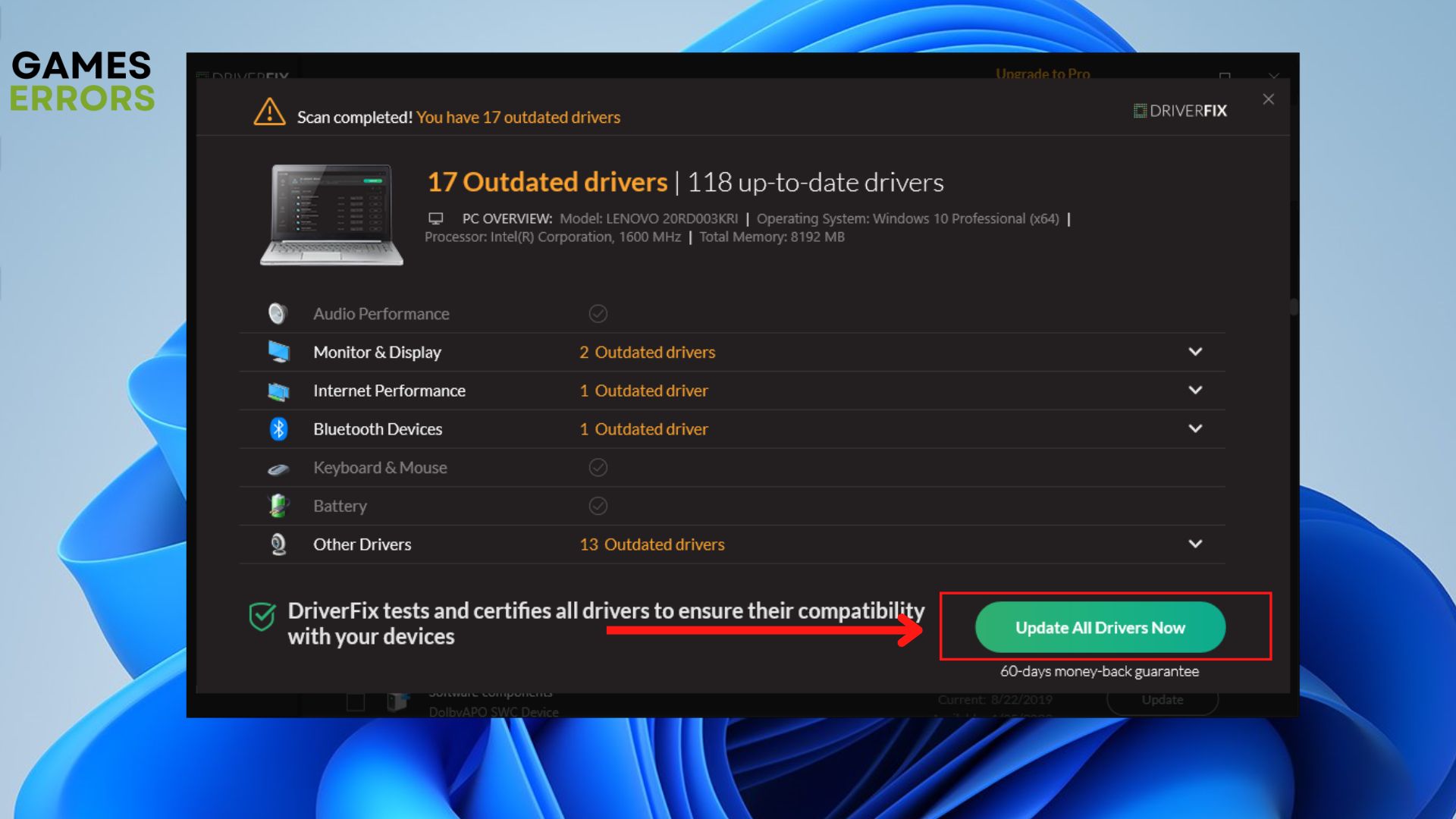Click the Monitor & Display icon
This screenshot has width=1456, height=819.
(x=278, y=352)
